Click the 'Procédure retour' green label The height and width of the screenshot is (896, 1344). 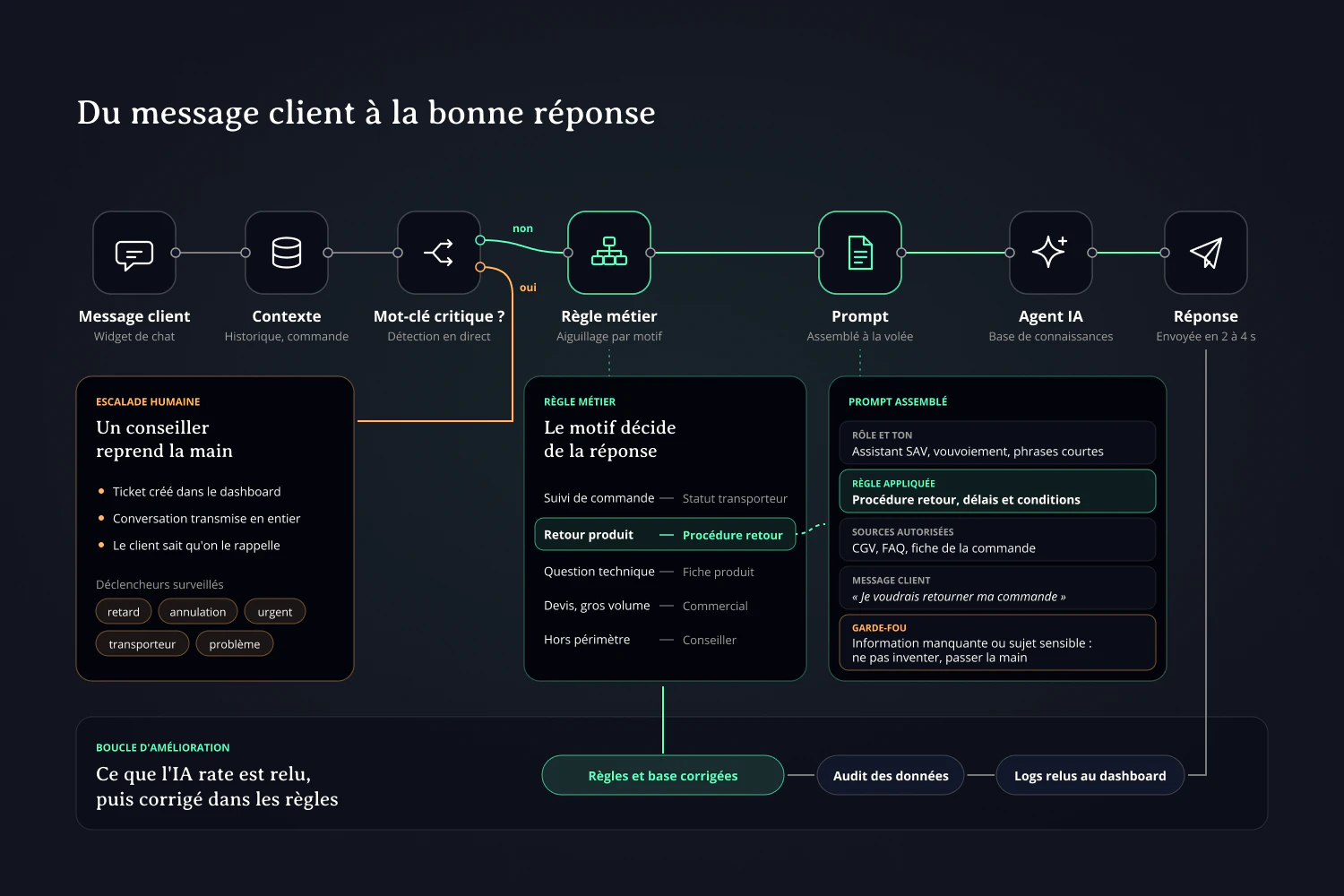tap(733, 535)
